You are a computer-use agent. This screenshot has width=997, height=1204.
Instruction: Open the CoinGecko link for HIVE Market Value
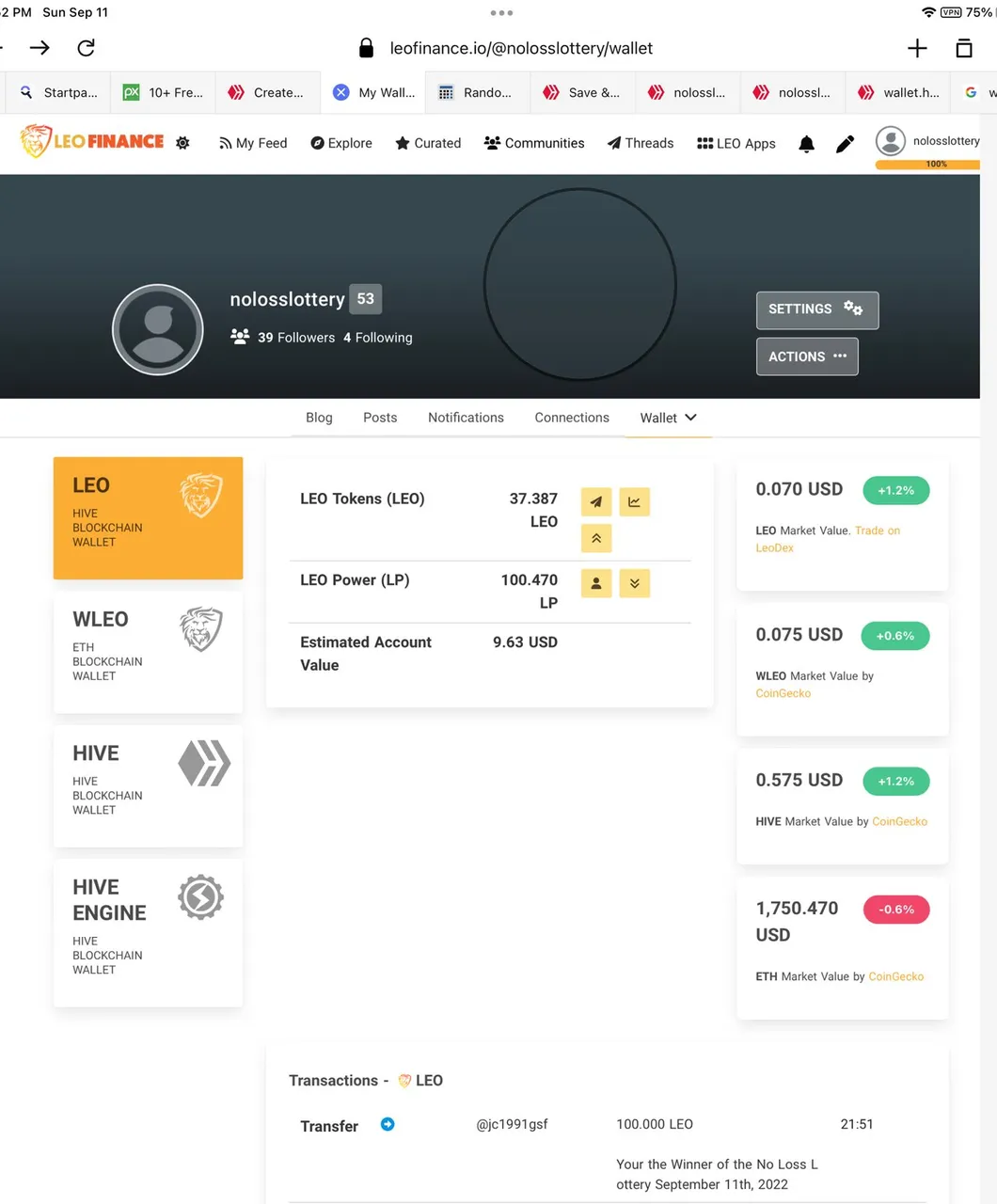click(899, 821)
